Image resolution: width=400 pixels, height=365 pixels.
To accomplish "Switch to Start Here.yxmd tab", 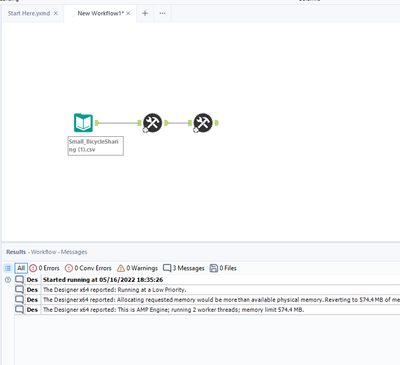I will [29, 13].
